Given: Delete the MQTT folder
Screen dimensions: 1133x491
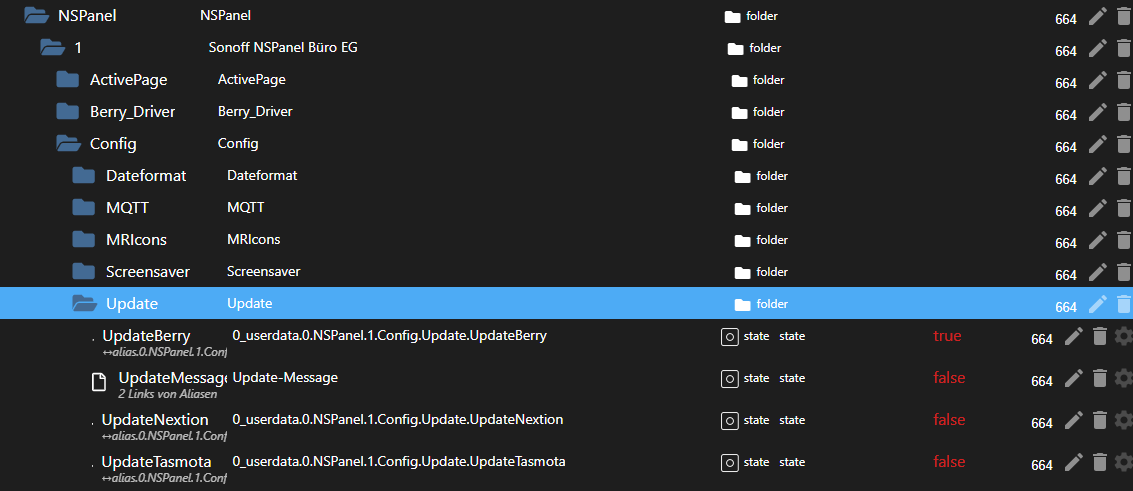Looking at the screenshot, I should click(1123, 208).
